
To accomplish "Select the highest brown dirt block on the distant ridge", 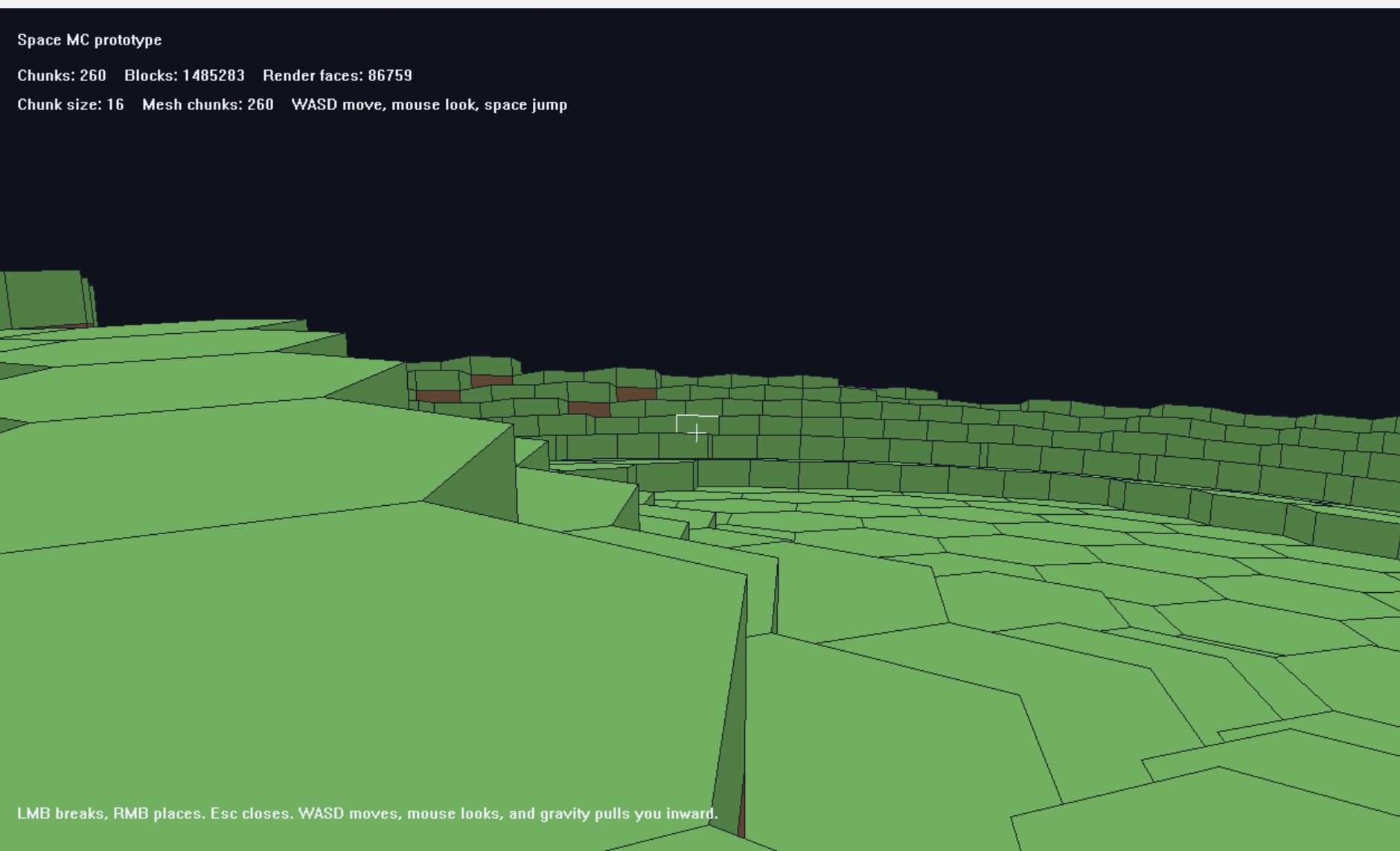I will pos(491,381).
